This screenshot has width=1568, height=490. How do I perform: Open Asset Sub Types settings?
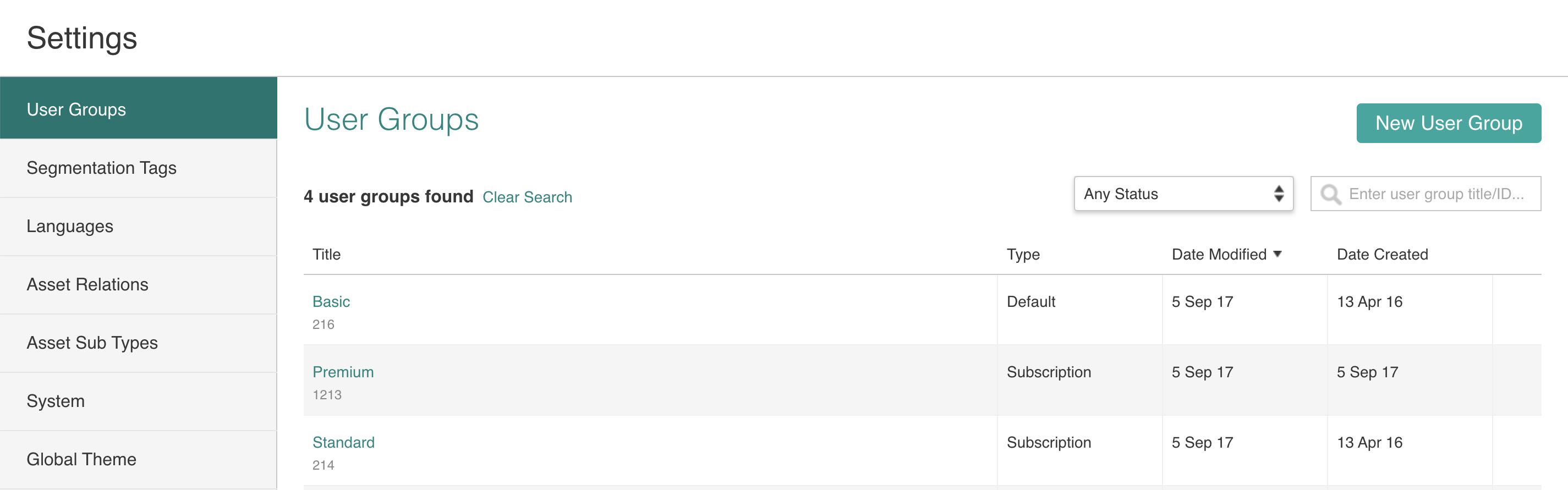(x=138, y=343)
